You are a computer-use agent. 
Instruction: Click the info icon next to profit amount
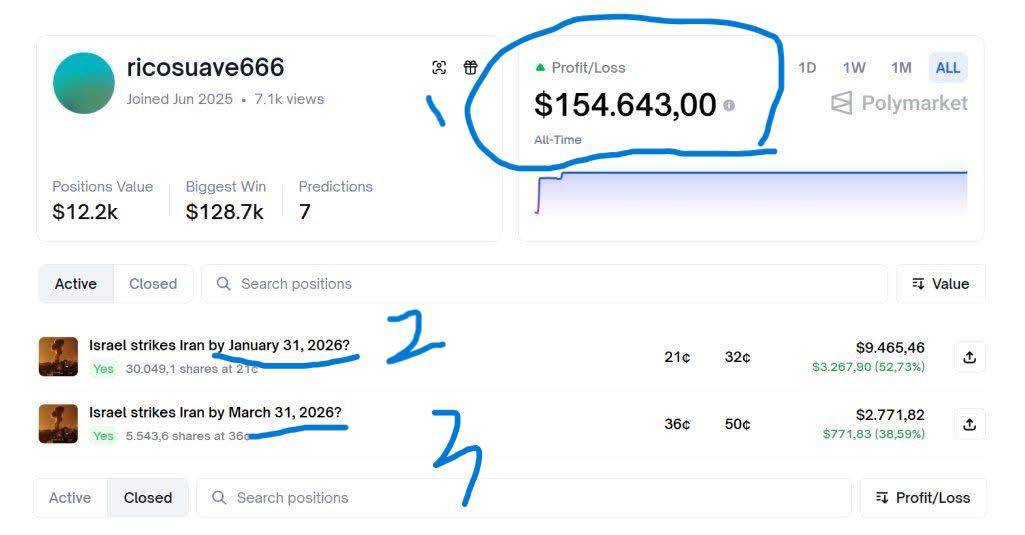pos(729,105)
